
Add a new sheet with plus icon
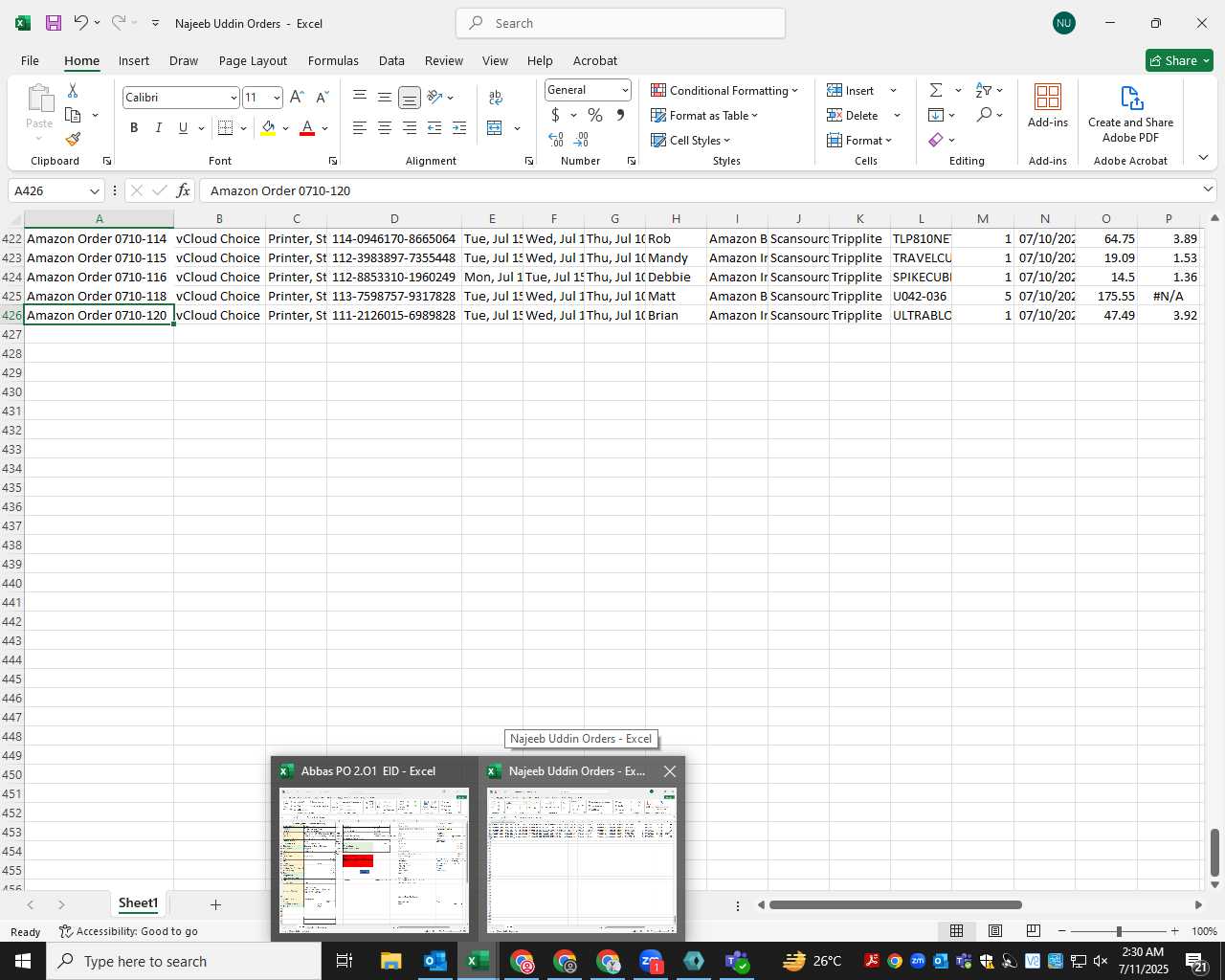coord(215,904)
